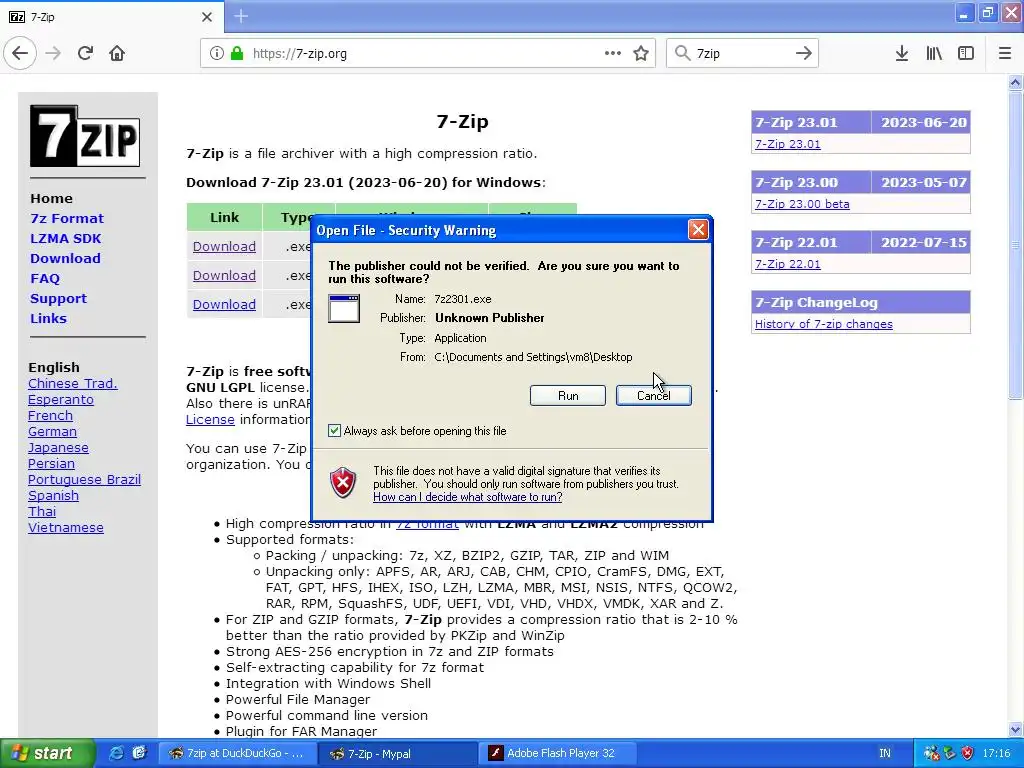Click the first system tray icon
This screenshot has height=768, width=1024.
click(931, 753)
